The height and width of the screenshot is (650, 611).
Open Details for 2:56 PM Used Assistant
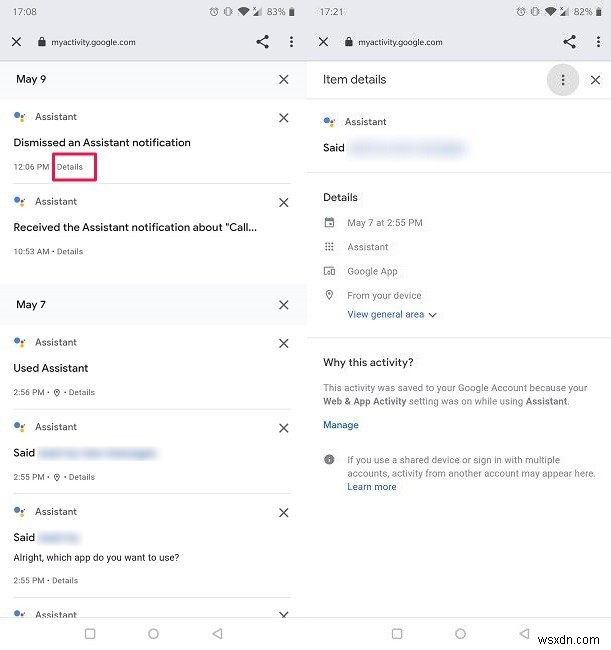82,393
